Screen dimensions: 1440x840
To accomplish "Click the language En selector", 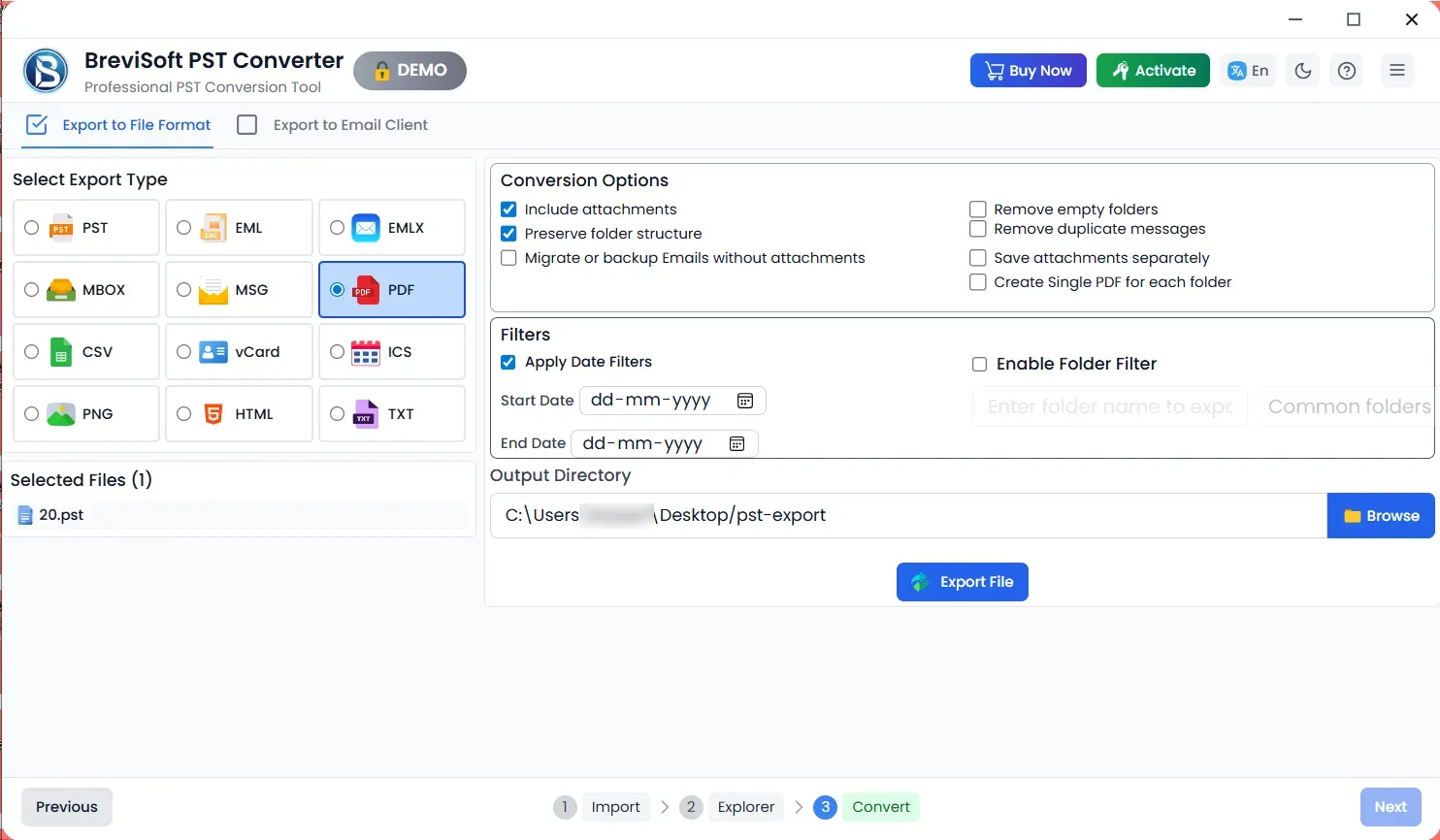I will (1248, 71).
